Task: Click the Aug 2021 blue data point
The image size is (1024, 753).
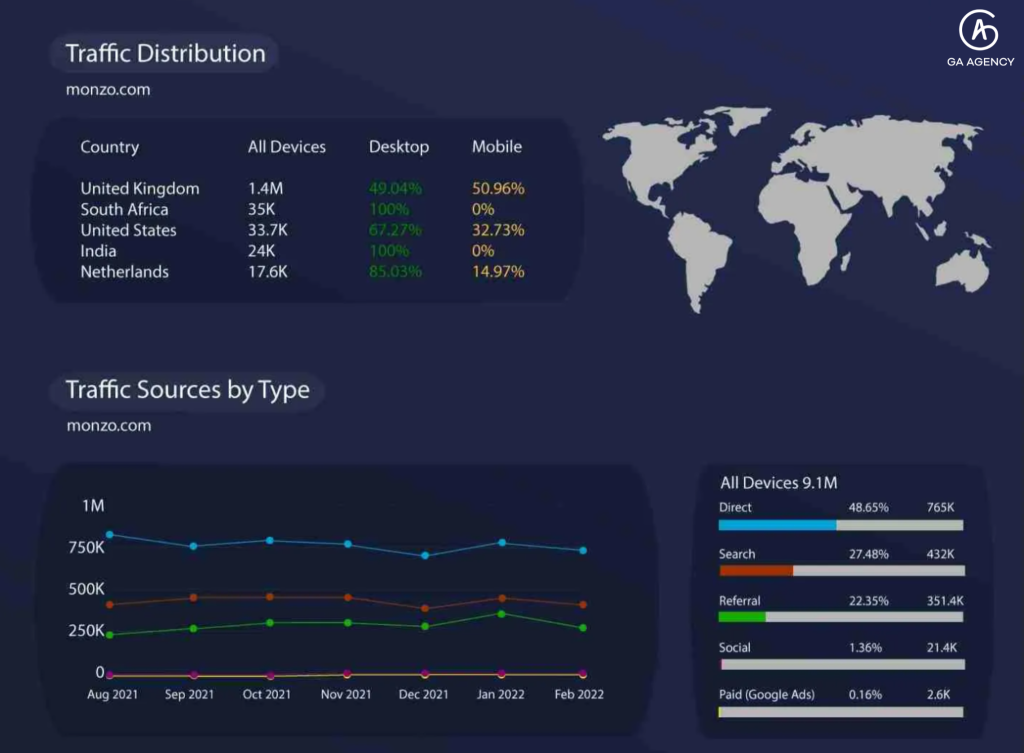Action: [x=110, y=535]
